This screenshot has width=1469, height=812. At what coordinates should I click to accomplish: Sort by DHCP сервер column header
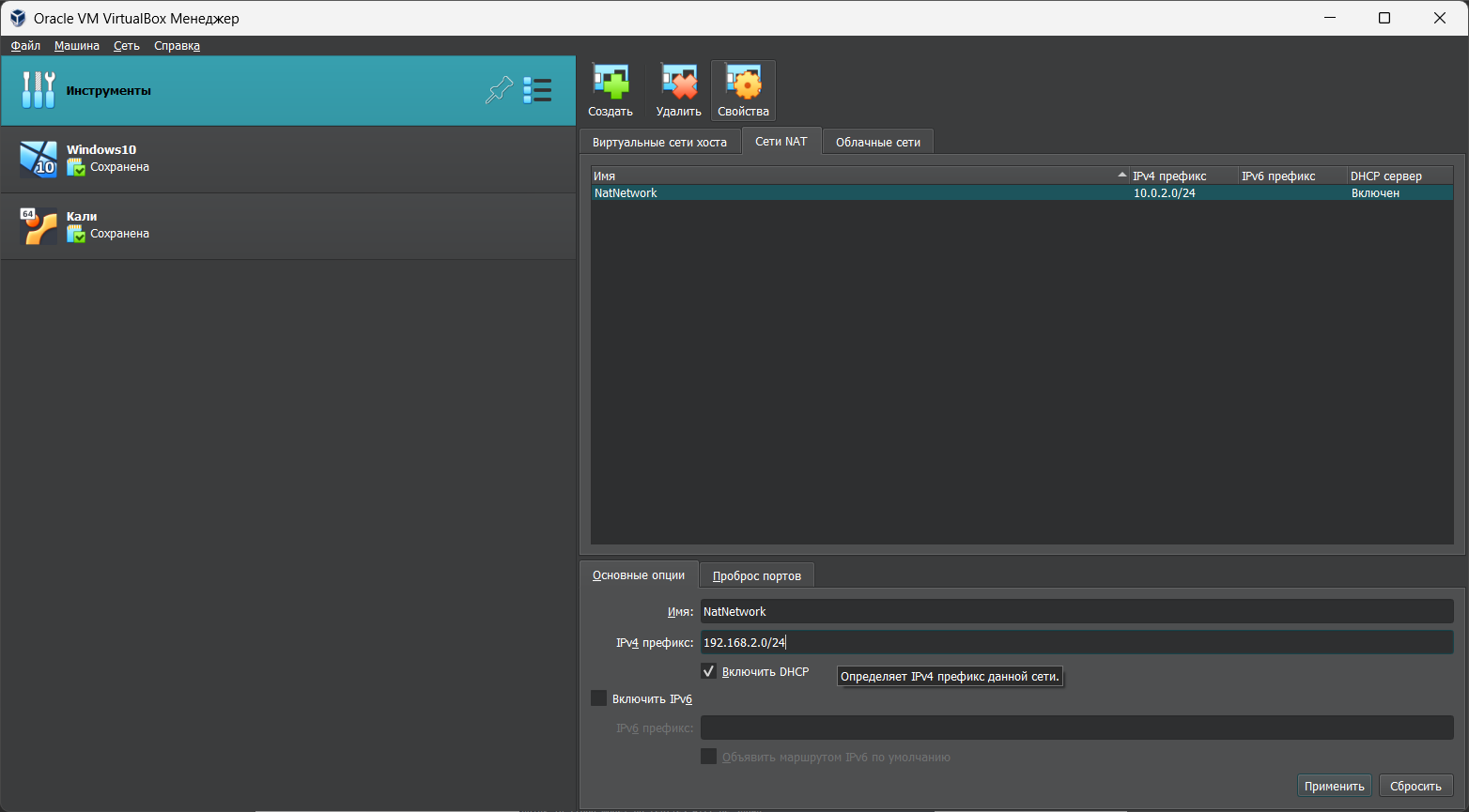[x=1400, y=176]
